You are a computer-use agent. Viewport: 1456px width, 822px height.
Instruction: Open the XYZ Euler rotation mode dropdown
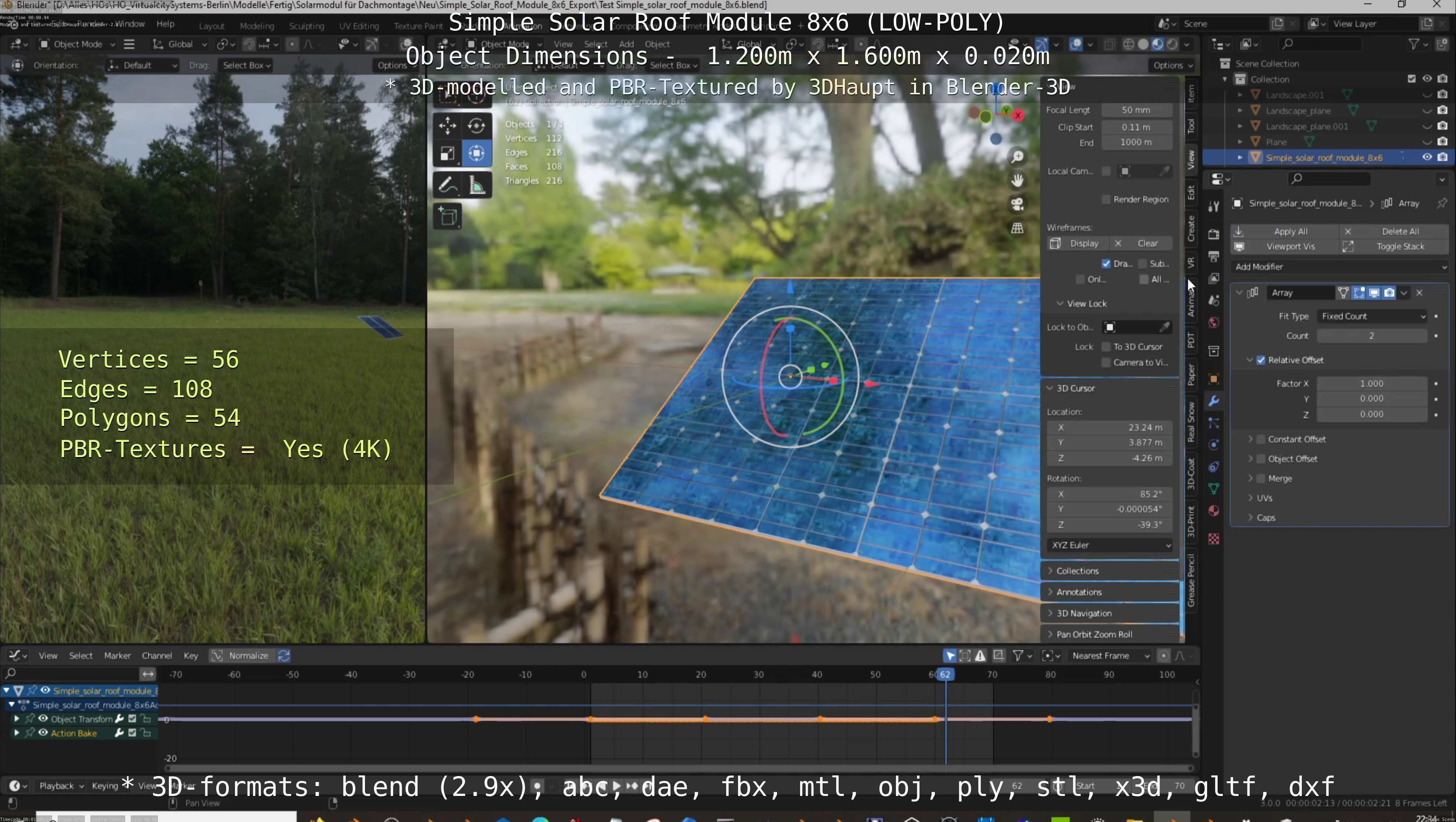1109,545
